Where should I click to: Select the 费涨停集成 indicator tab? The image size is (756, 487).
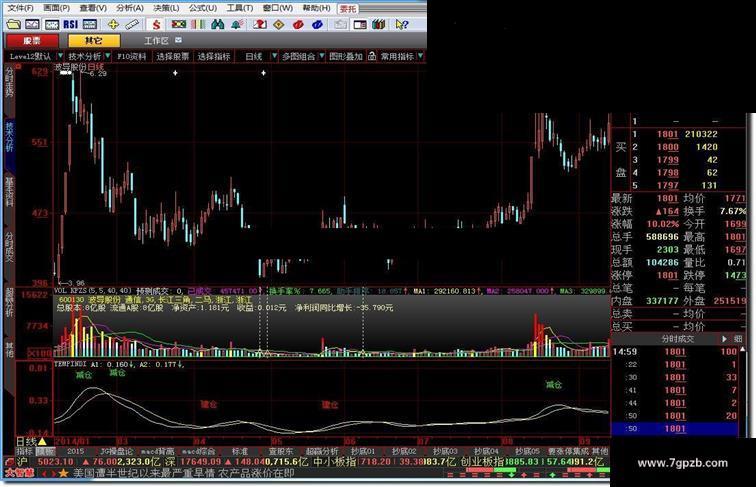point(568,451)
